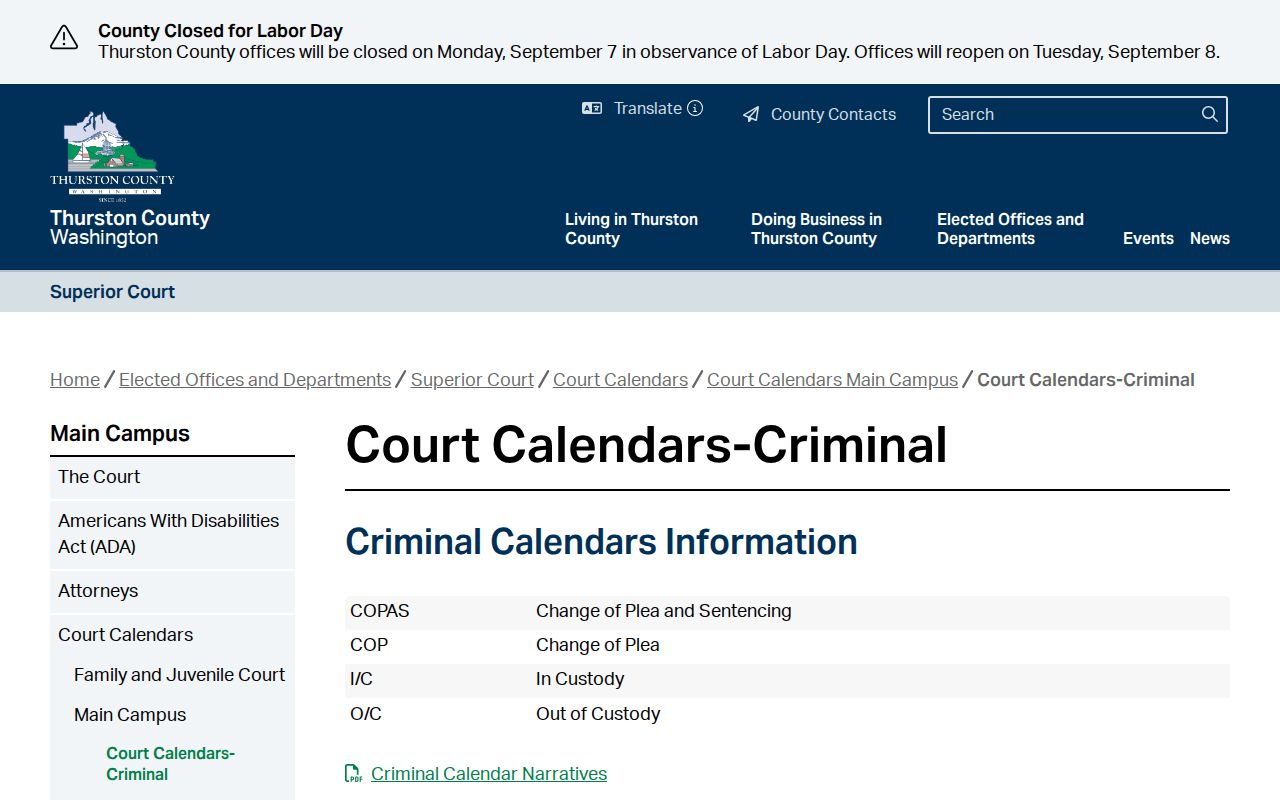
Task: Click the Thurston County logo image
Action: point(112,156)
